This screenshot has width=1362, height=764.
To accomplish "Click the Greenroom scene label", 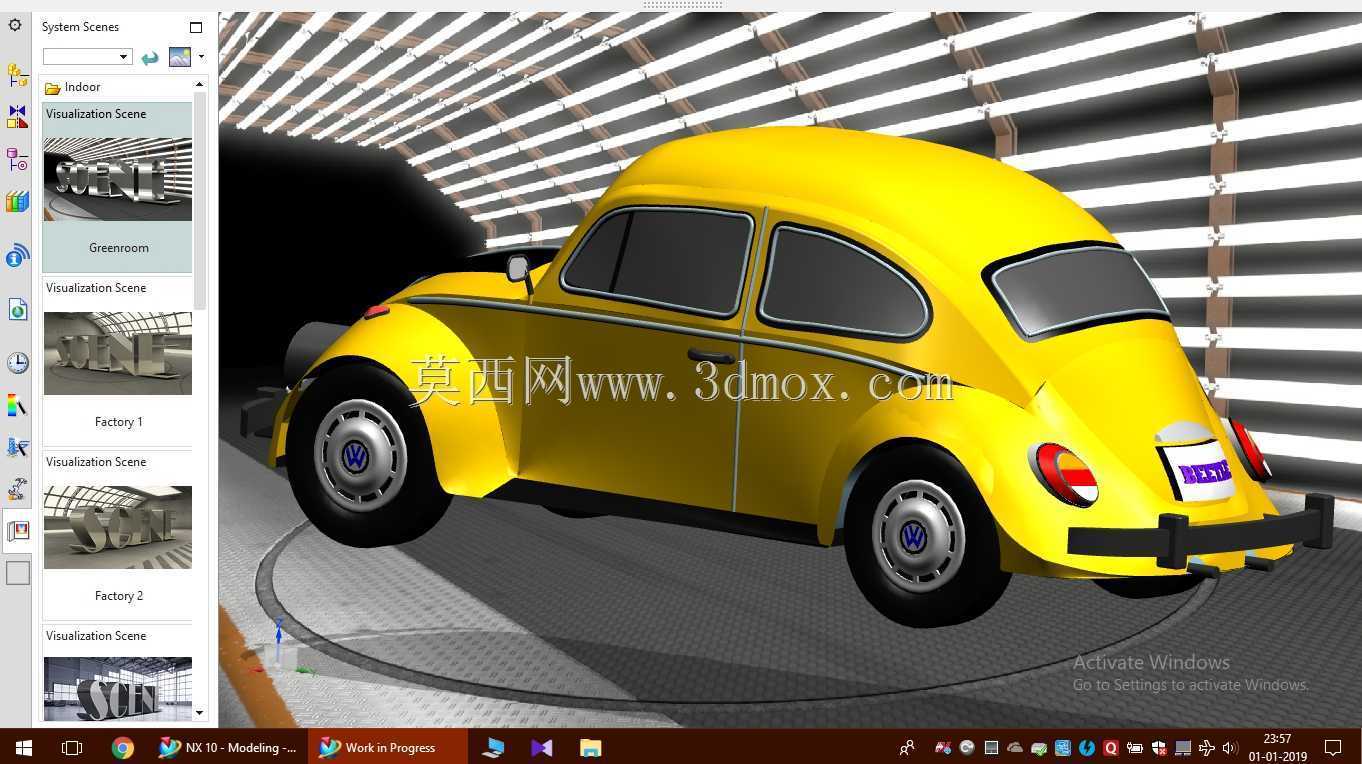I will 119,248.
